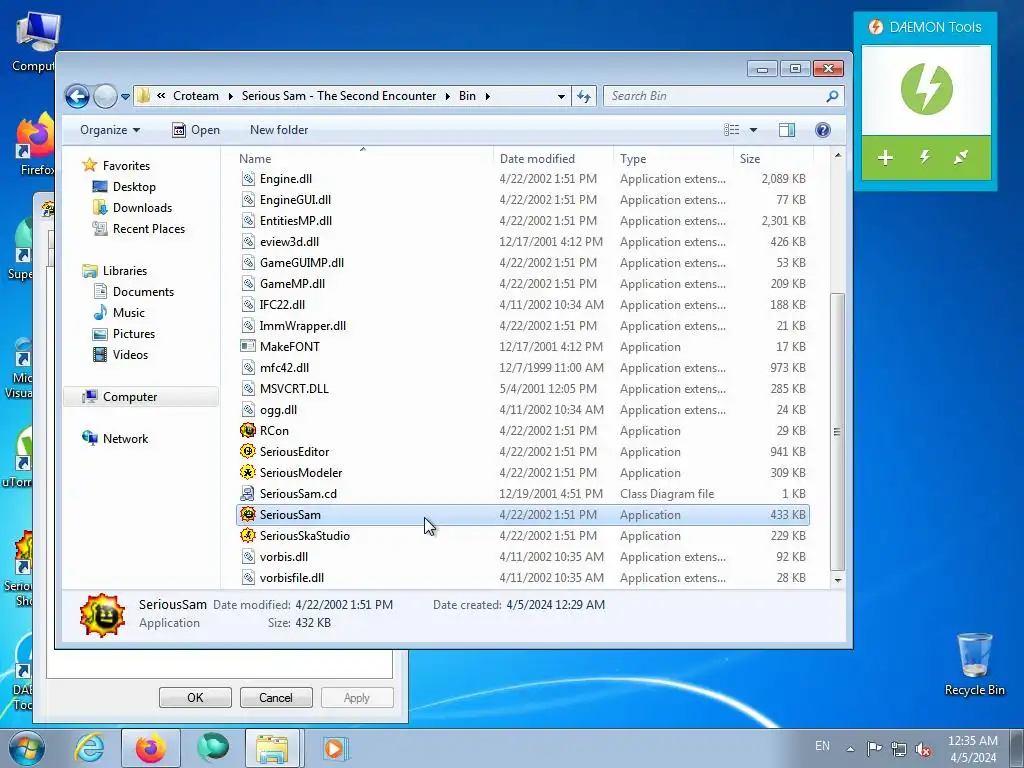Click the Engine.dll file icon
1024x768 pixels.
[248, 178]
